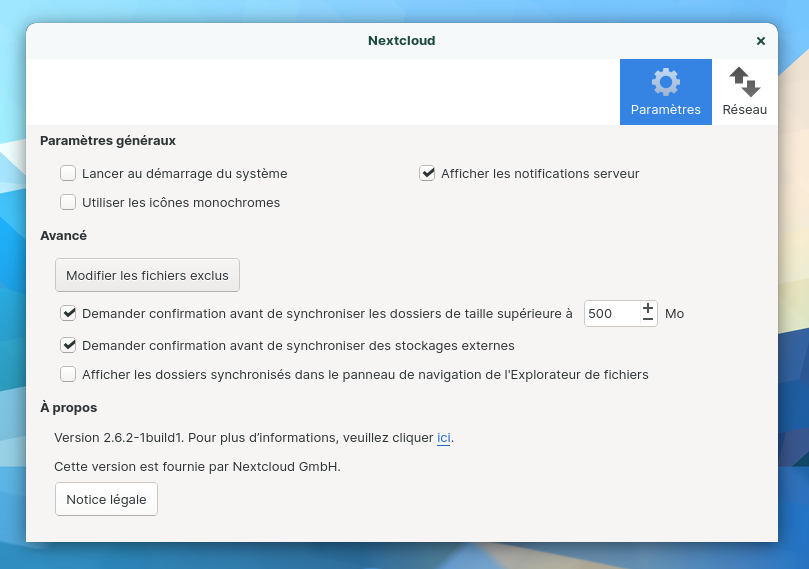Increase folder size limit with plus button
This screenshot has width=809, height=569.
click(648, 307)
